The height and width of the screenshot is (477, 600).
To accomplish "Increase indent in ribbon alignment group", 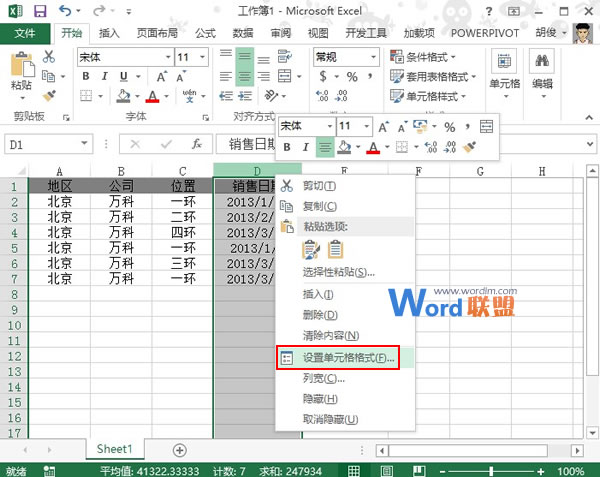I will 245,96.
